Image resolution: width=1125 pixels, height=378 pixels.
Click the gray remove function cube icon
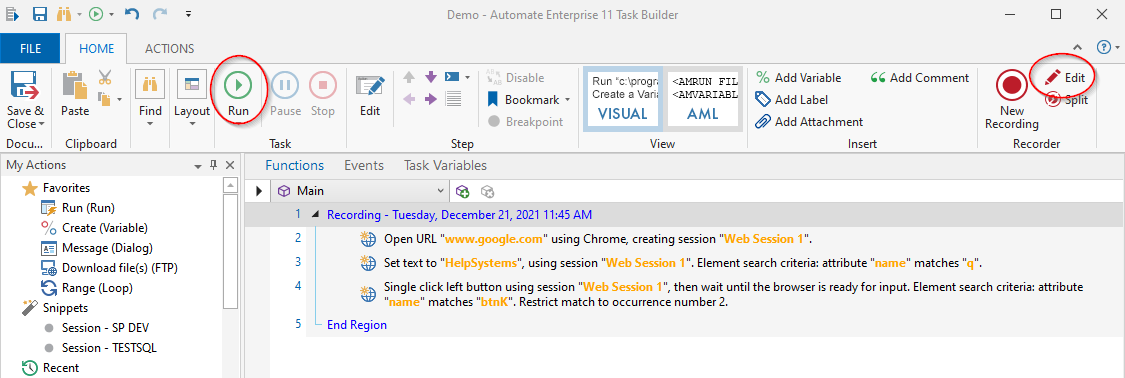point(488,192)
